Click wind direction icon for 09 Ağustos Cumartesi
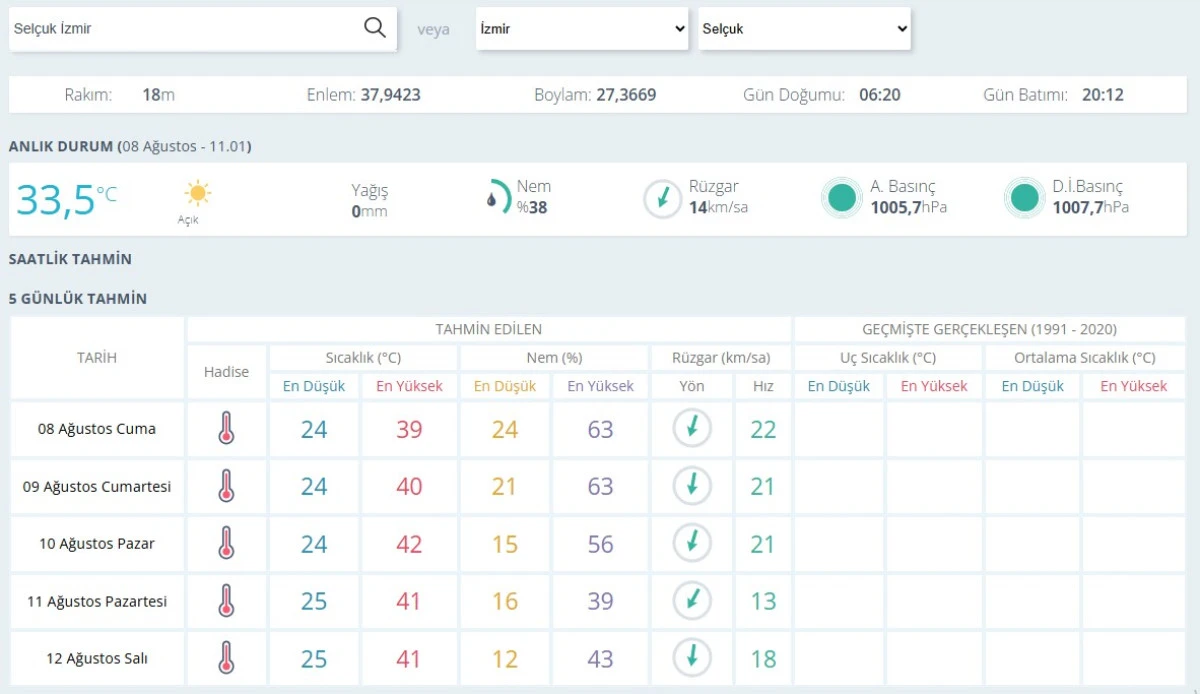The image size is (1200, 694). pyautogui.click(x=691, y=486)
